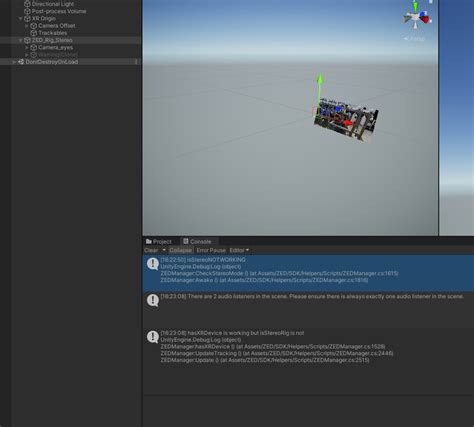Click the icon of hasXRDevice log
The width and height of the screenshot is (474, 427).
point(153,337)
